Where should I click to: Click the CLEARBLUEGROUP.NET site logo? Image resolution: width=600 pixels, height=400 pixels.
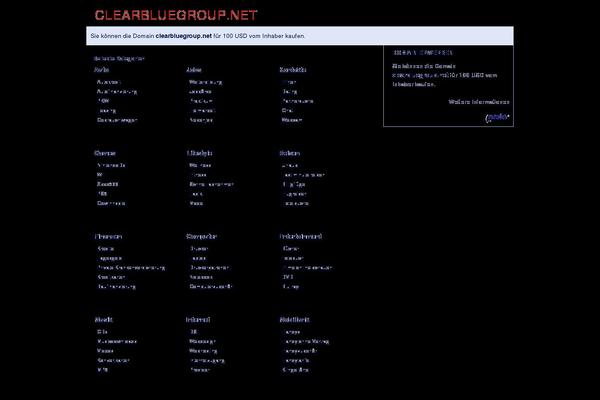coord(175,14)
